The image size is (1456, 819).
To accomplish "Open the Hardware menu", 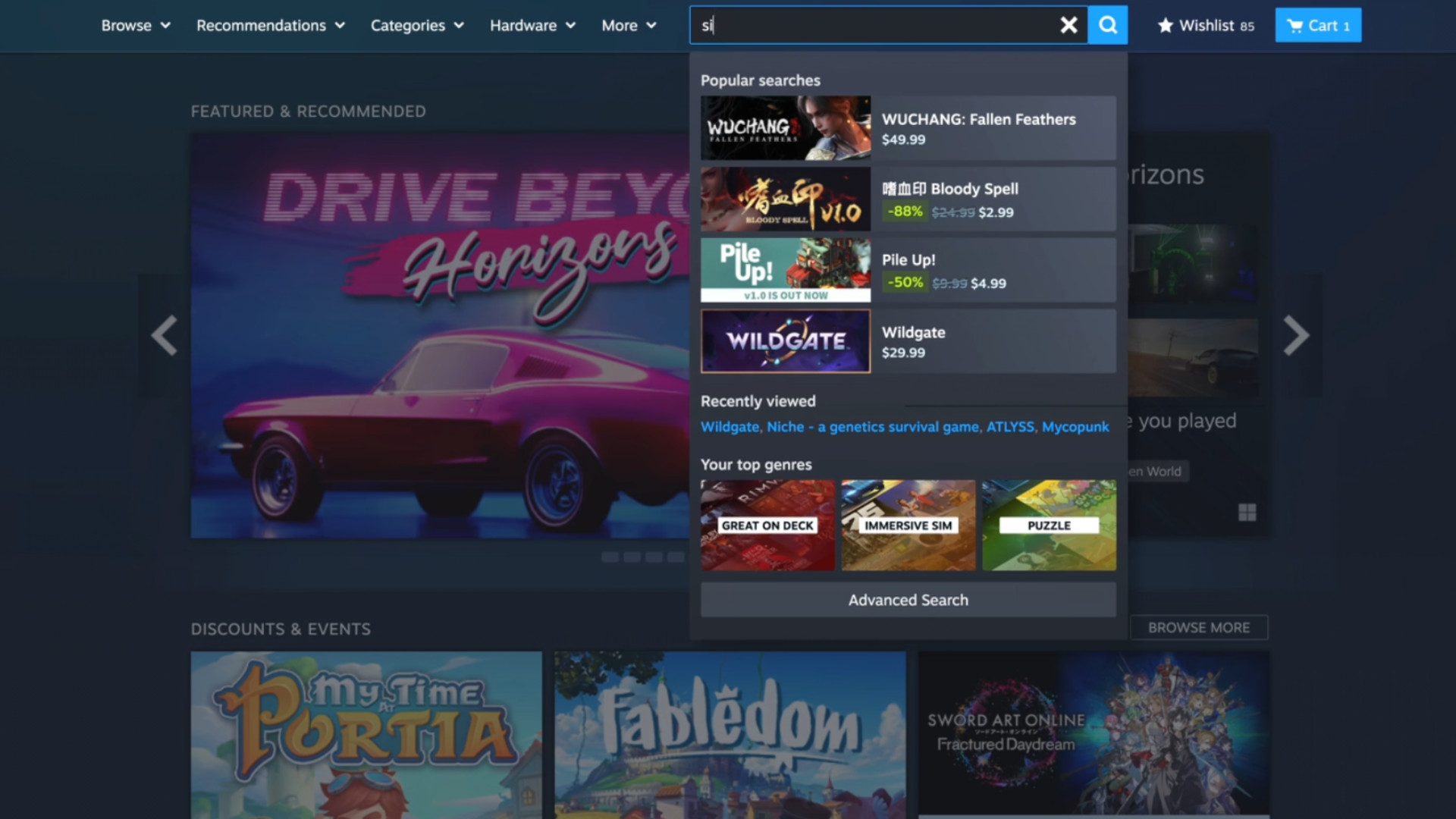I will (x=532, y=25).
